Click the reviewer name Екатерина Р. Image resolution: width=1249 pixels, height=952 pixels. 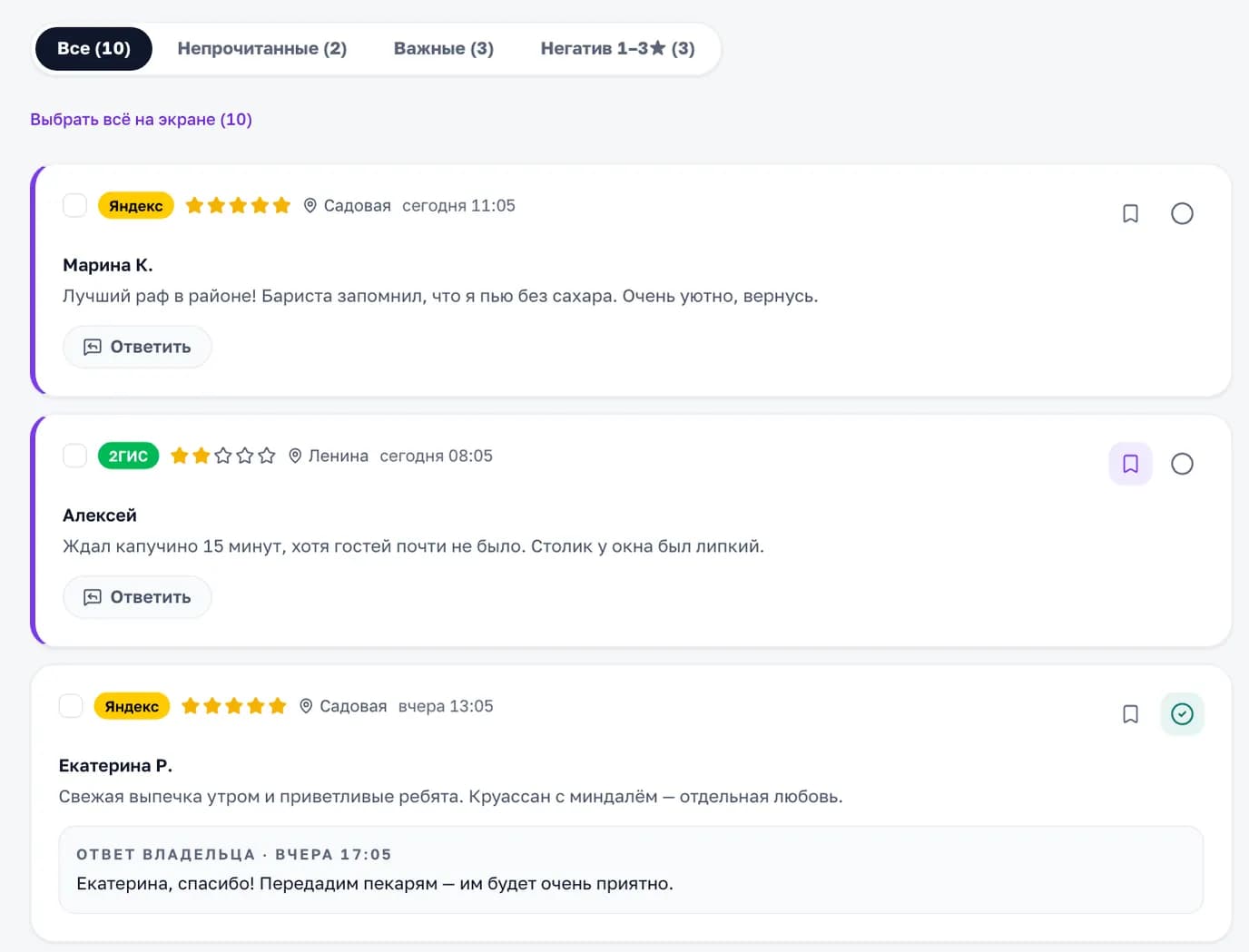115,766
